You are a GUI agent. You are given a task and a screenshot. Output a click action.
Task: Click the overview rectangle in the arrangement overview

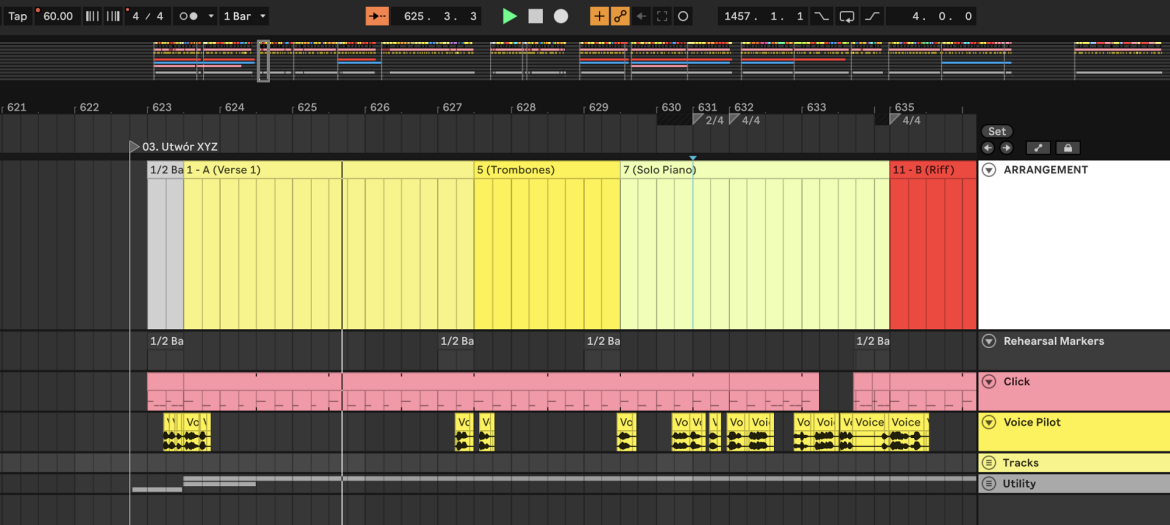pyautogui.click(x=263, y=61)
